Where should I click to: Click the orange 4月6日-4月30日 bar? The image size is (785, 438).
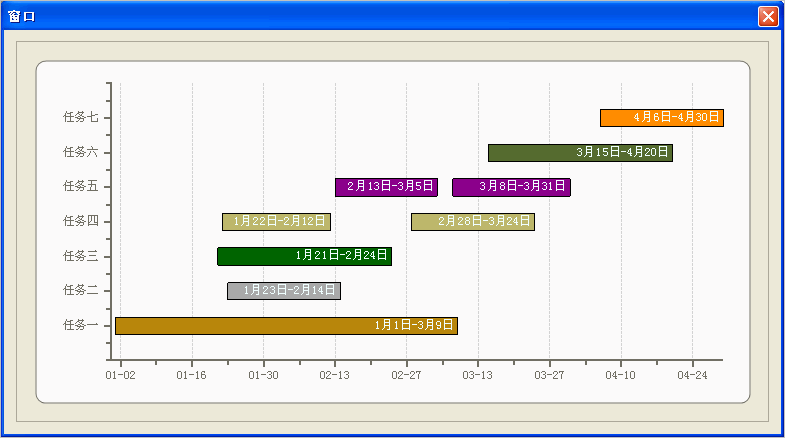point(661,118)
